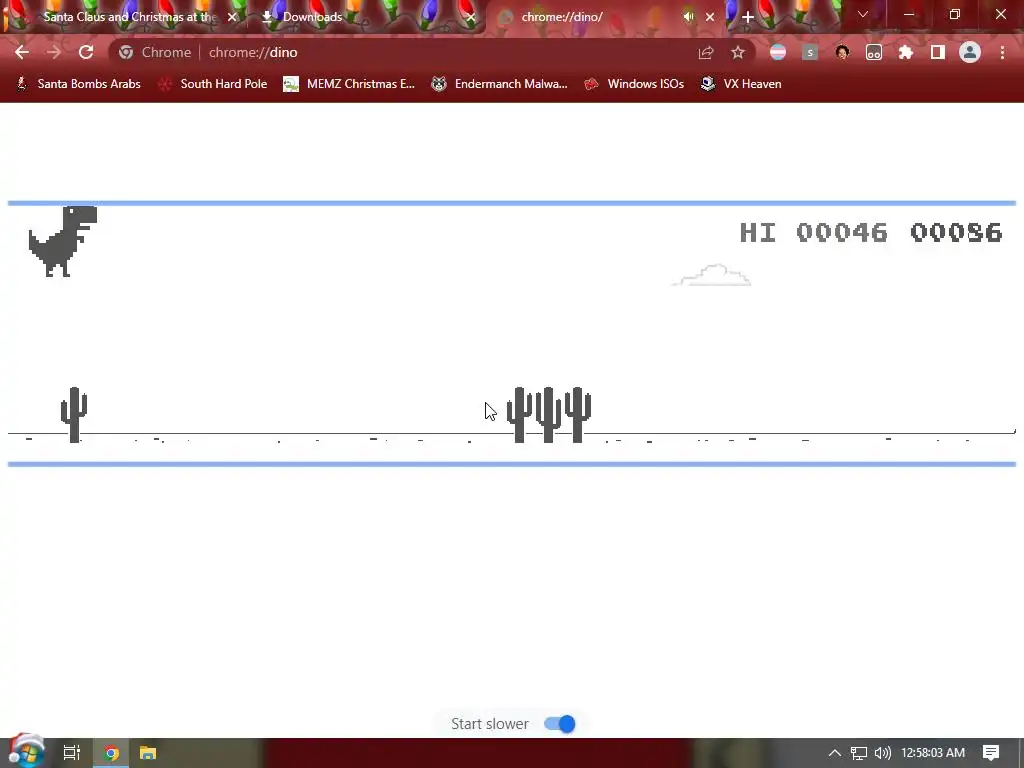The width and height of the screenshot is (1024, 768).
Task: Click the Start slower label
Action: pos(490,724)
